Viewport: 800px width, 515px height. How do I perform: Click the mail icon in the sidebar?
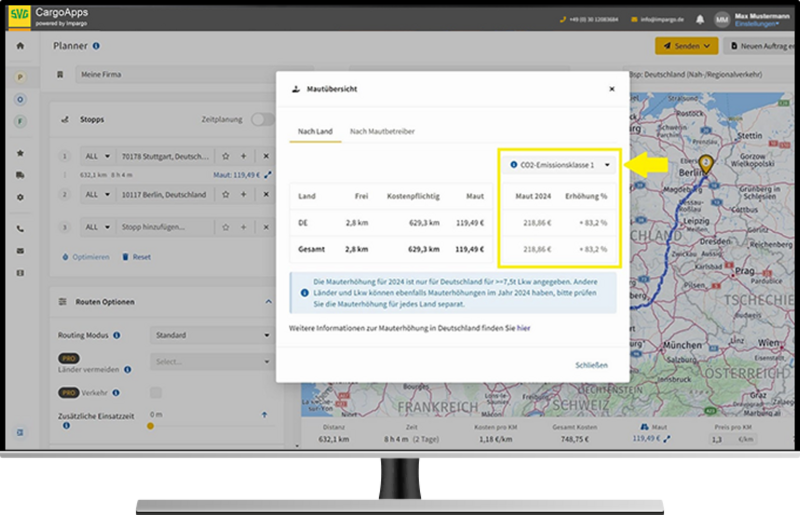coord(20,250)
